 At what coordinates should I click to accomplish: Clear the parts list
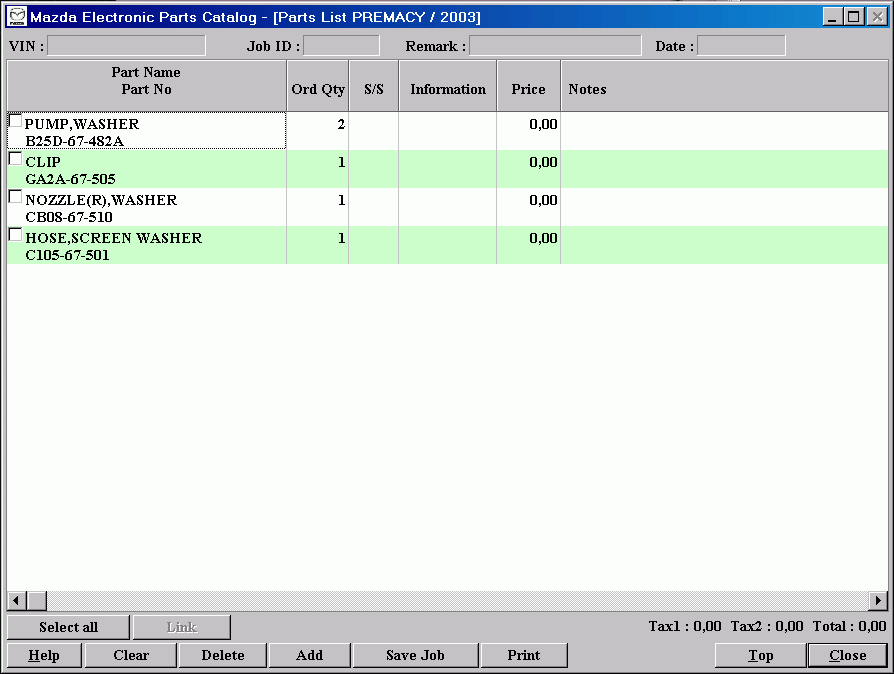pos(131,655)
